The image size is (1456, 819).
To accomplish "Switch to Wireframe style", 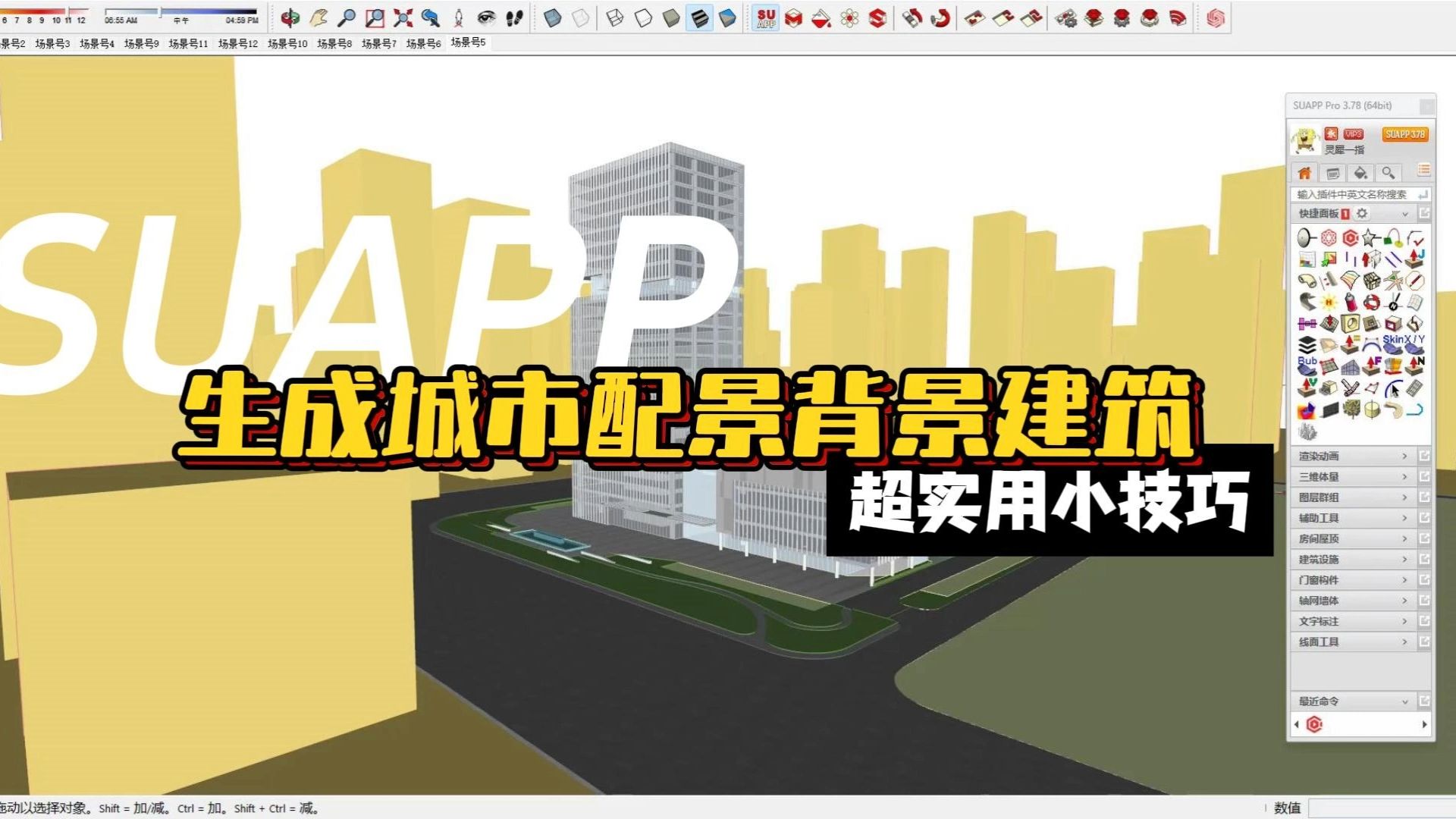I will point(615,18).
